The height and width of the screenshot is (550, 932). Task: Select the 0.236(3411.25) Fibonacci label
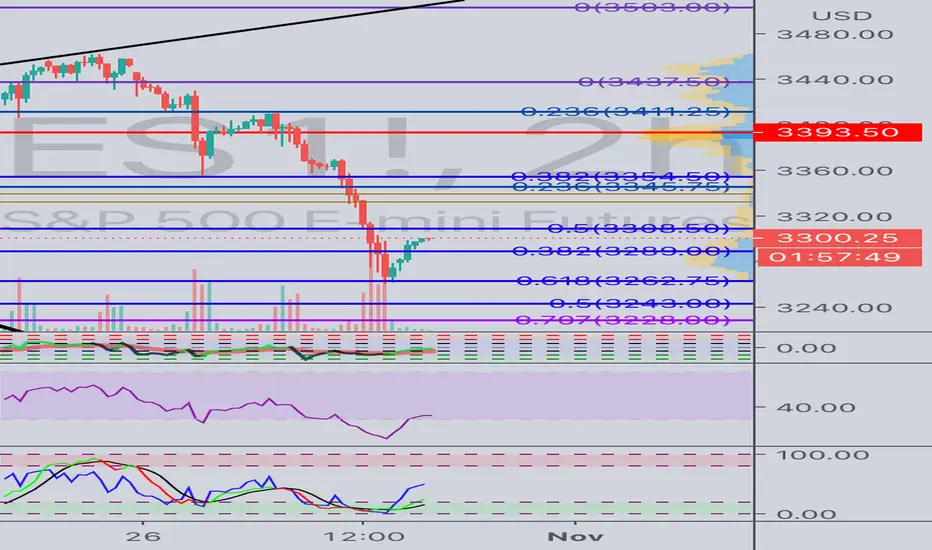pos(625,111)
